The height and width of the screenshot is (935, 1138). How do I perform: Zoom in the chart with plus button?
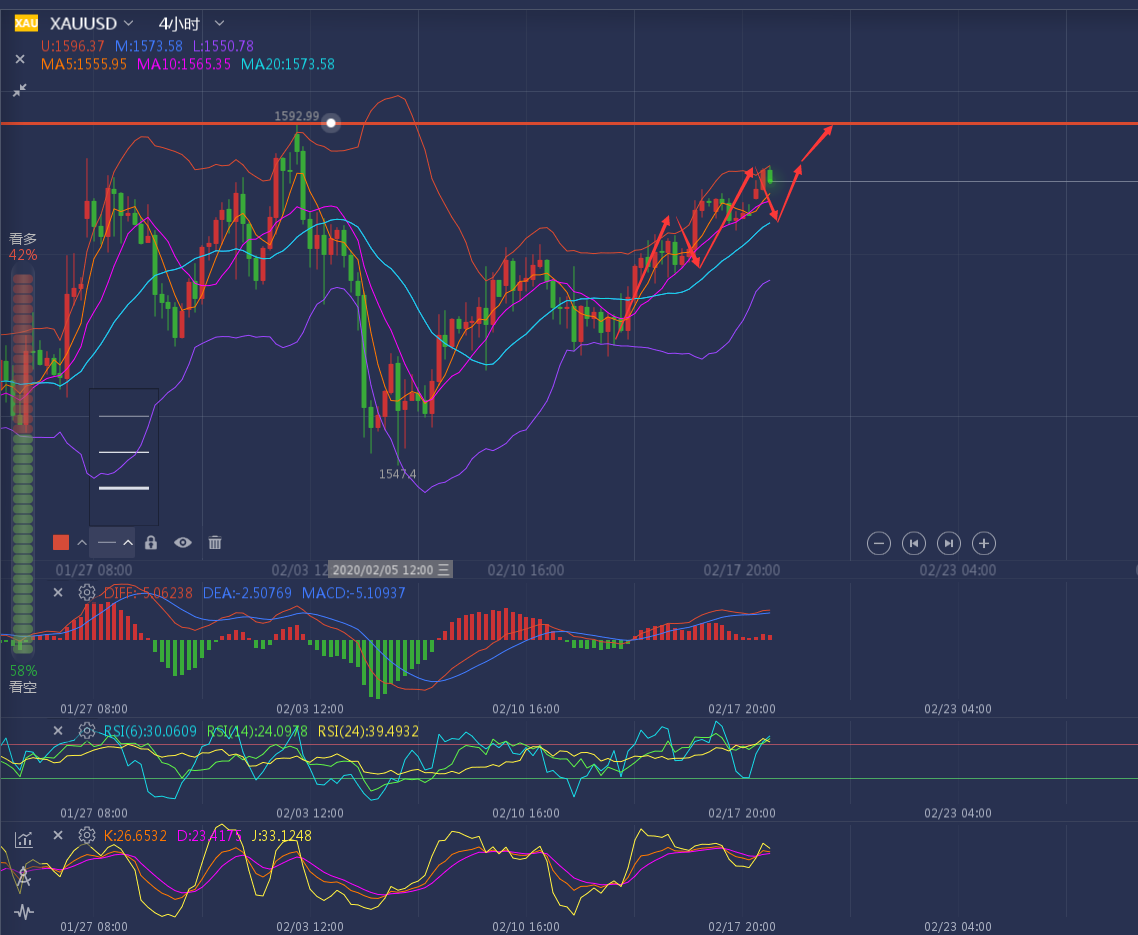(984, 543)
